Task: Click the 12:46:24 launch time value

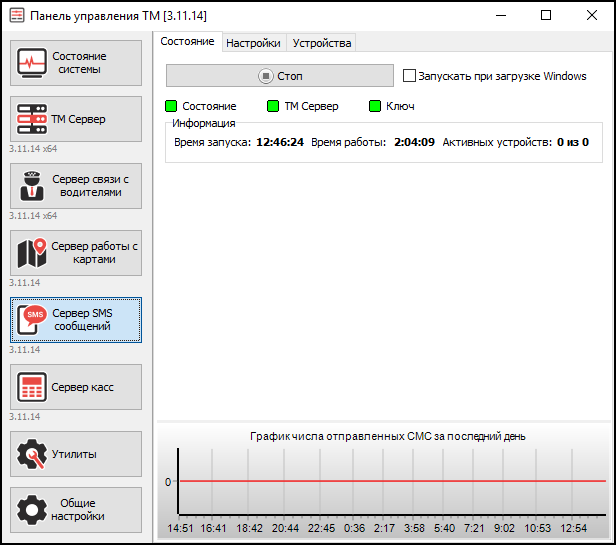Action: tap(280, 142)
